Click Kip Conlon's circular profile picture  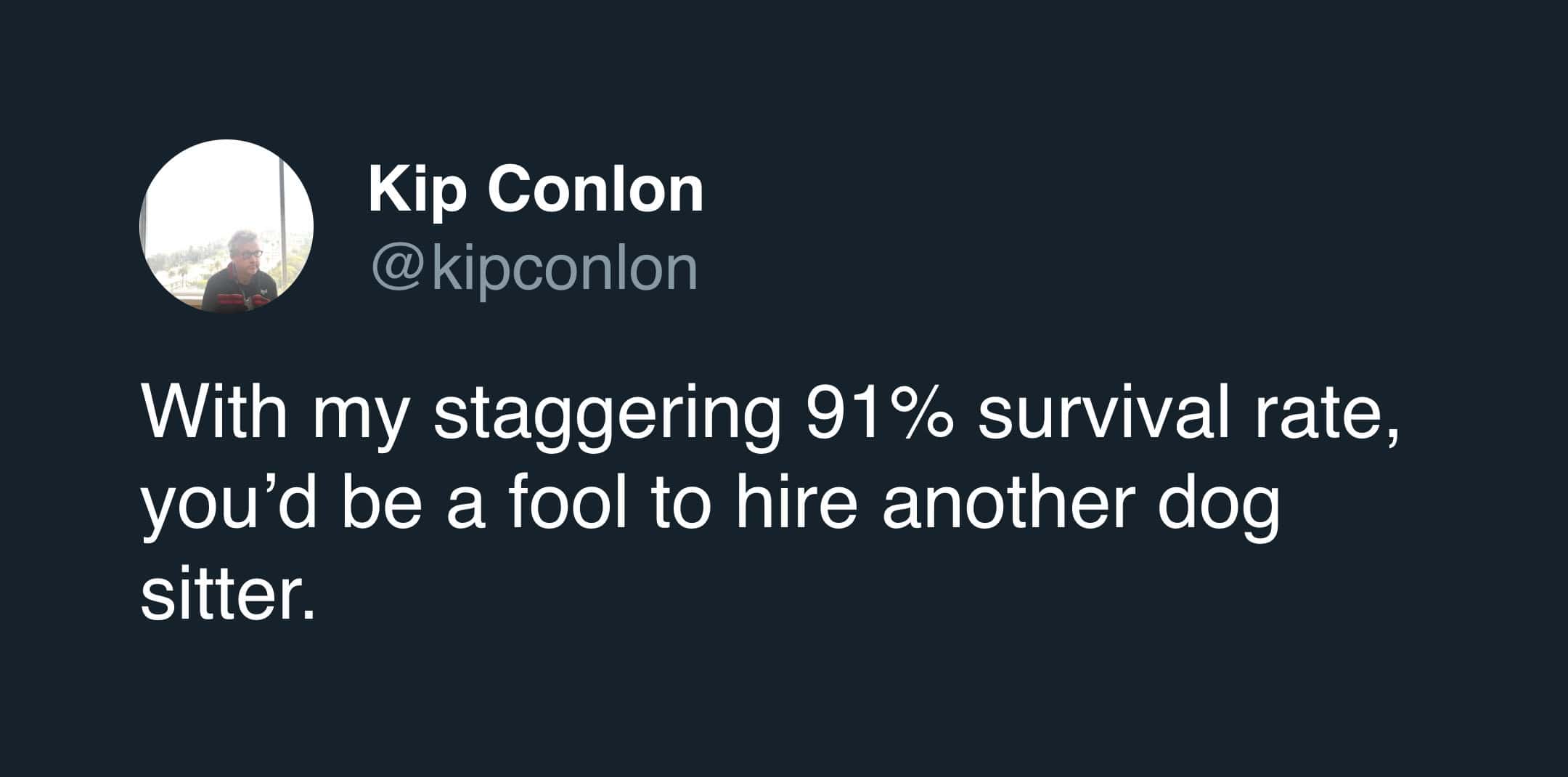(x=226, y=226)
